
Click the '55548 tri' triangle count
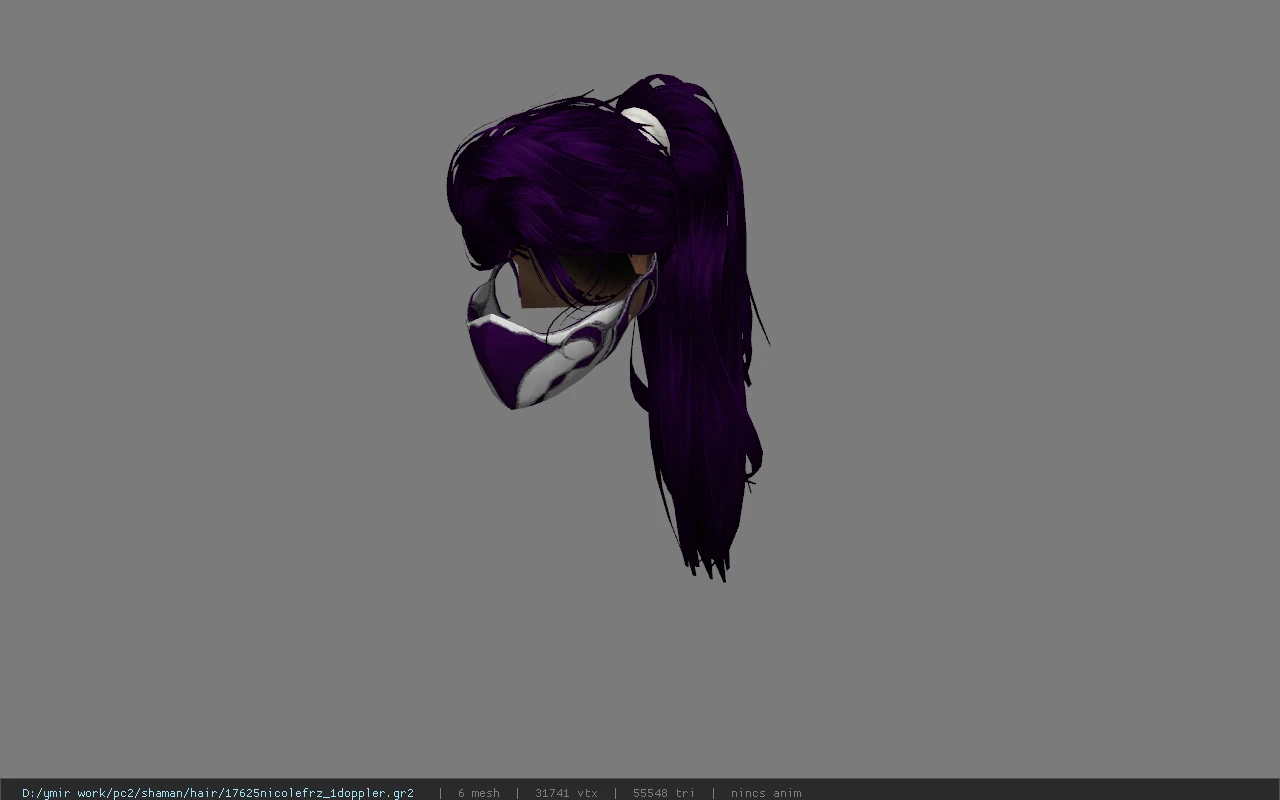pyautogui.click(x=663, y=793)
